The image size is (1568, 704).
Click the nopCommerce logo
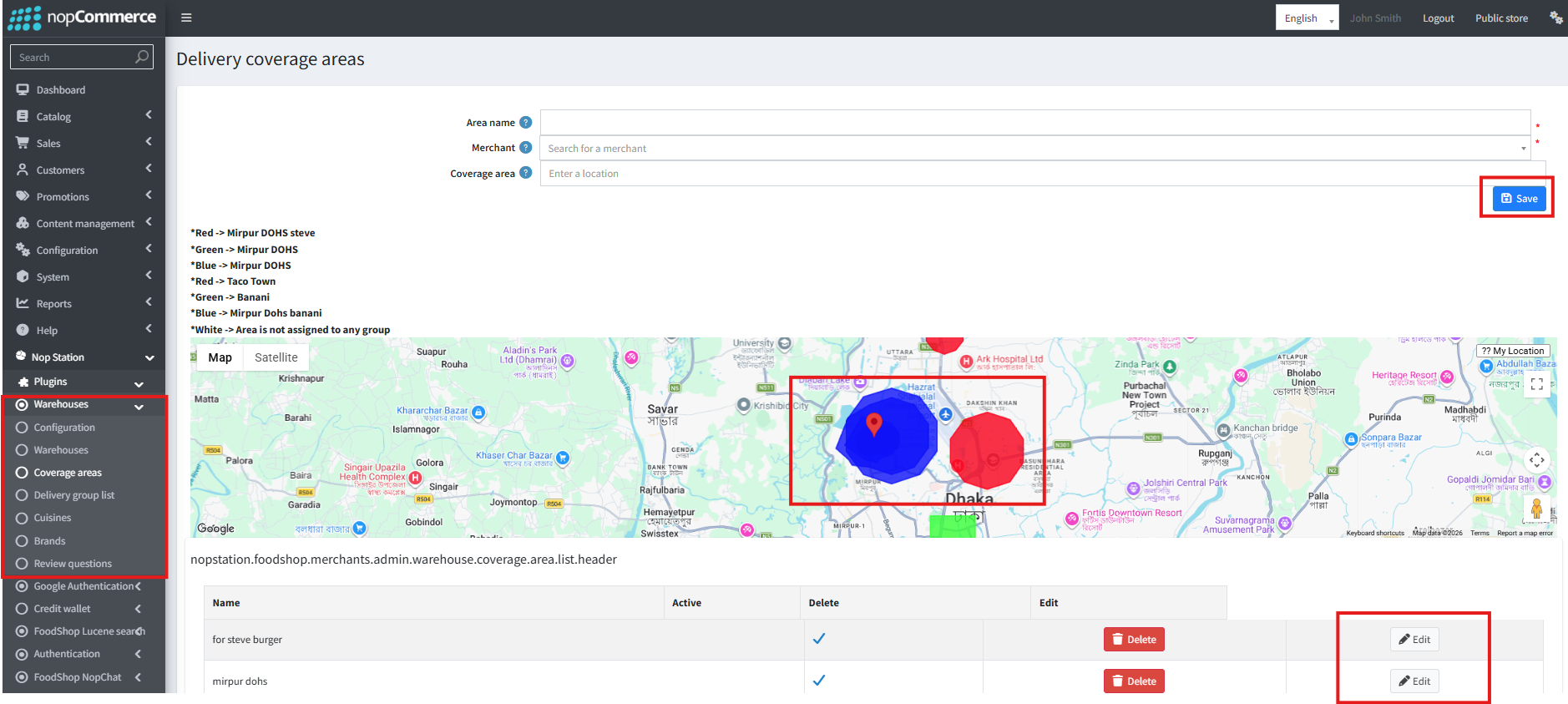82,18
